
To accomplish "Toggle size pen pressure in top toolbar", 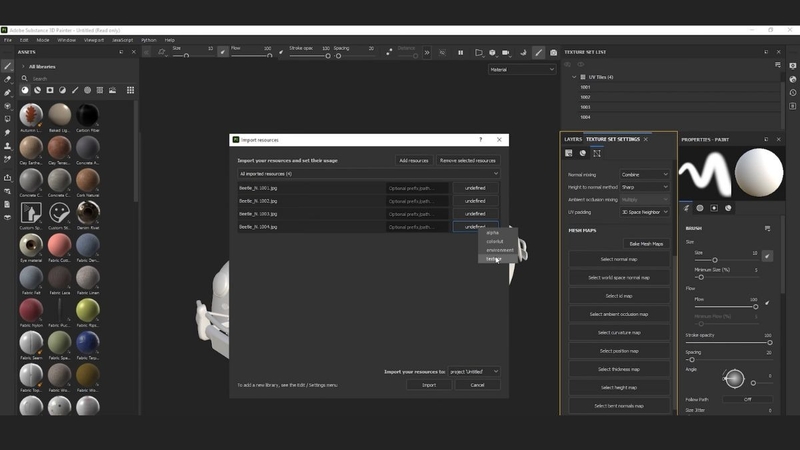I will pos(222,52).
